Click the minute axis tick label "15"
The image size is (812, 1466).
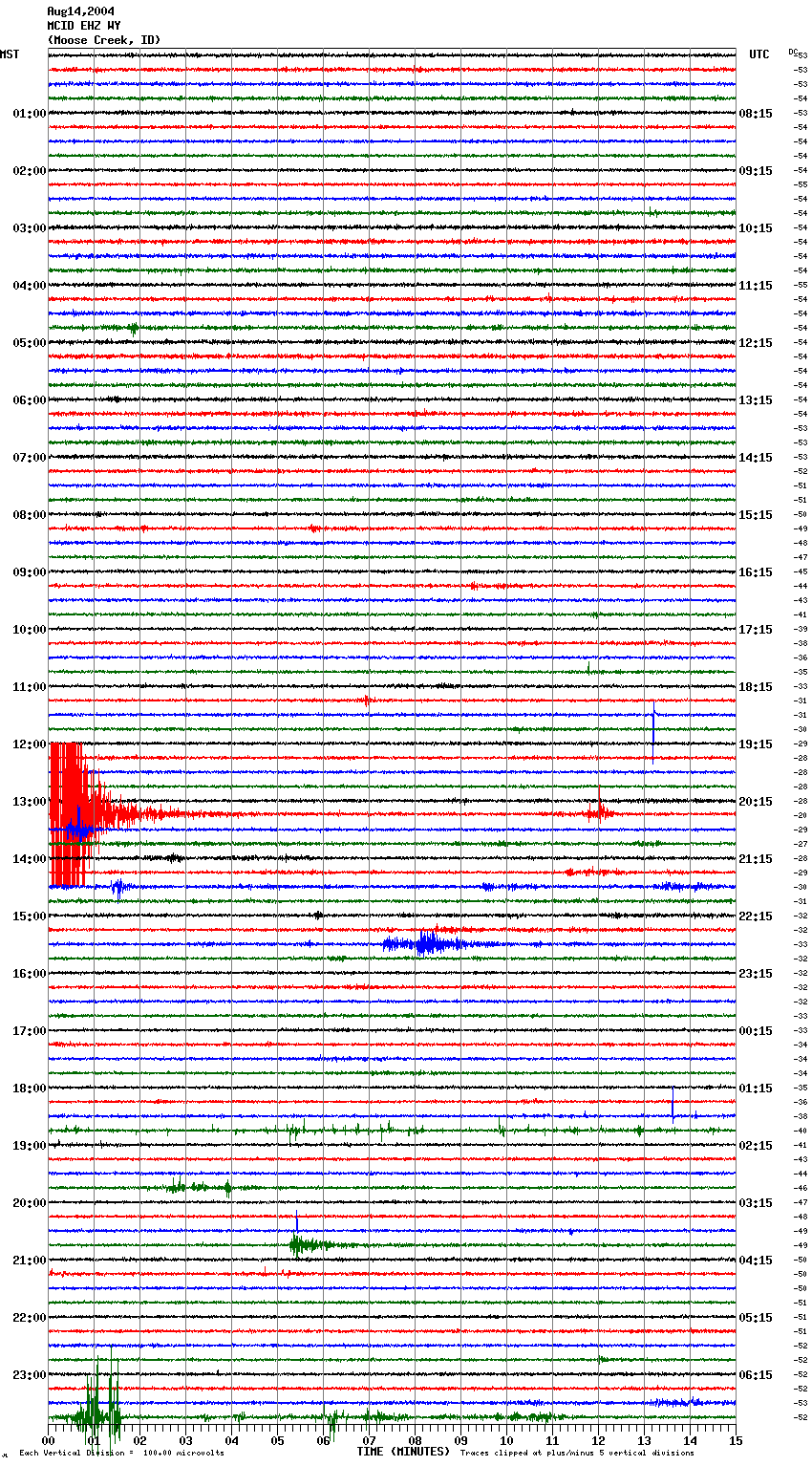pos(736,1440)
